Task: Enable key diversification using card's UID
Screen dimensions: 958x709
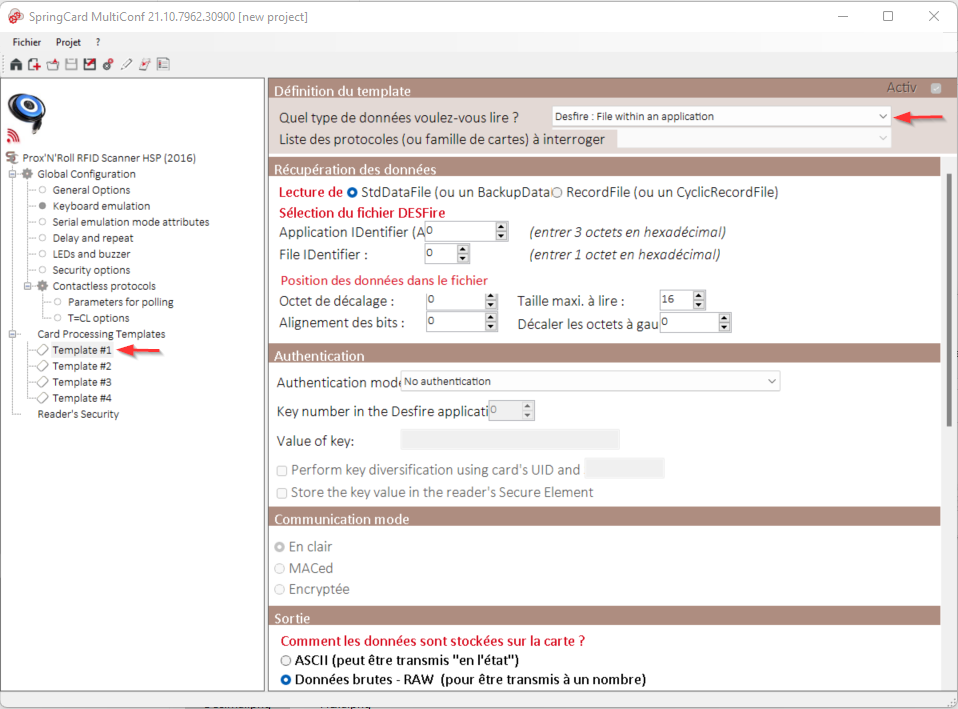Action: [x=282, y=471]
